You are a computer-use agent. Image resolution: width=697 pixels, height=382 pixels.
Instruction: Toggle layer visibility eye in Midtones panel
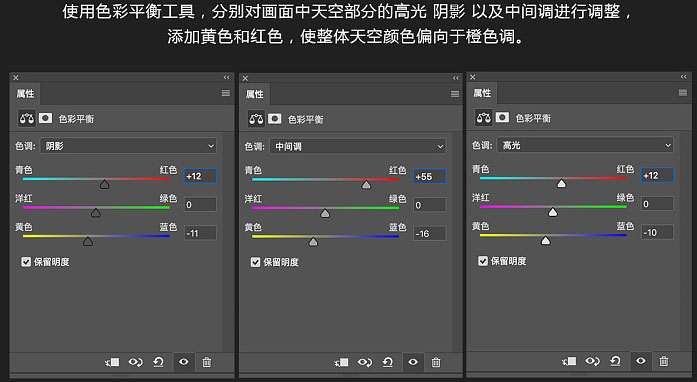tap(413, 362)
